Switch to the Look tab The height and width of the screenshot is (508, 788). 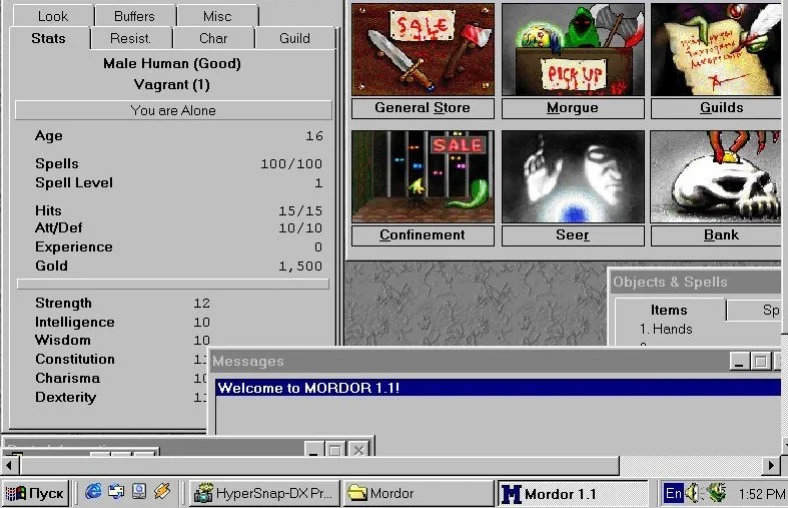coord(53,16)
